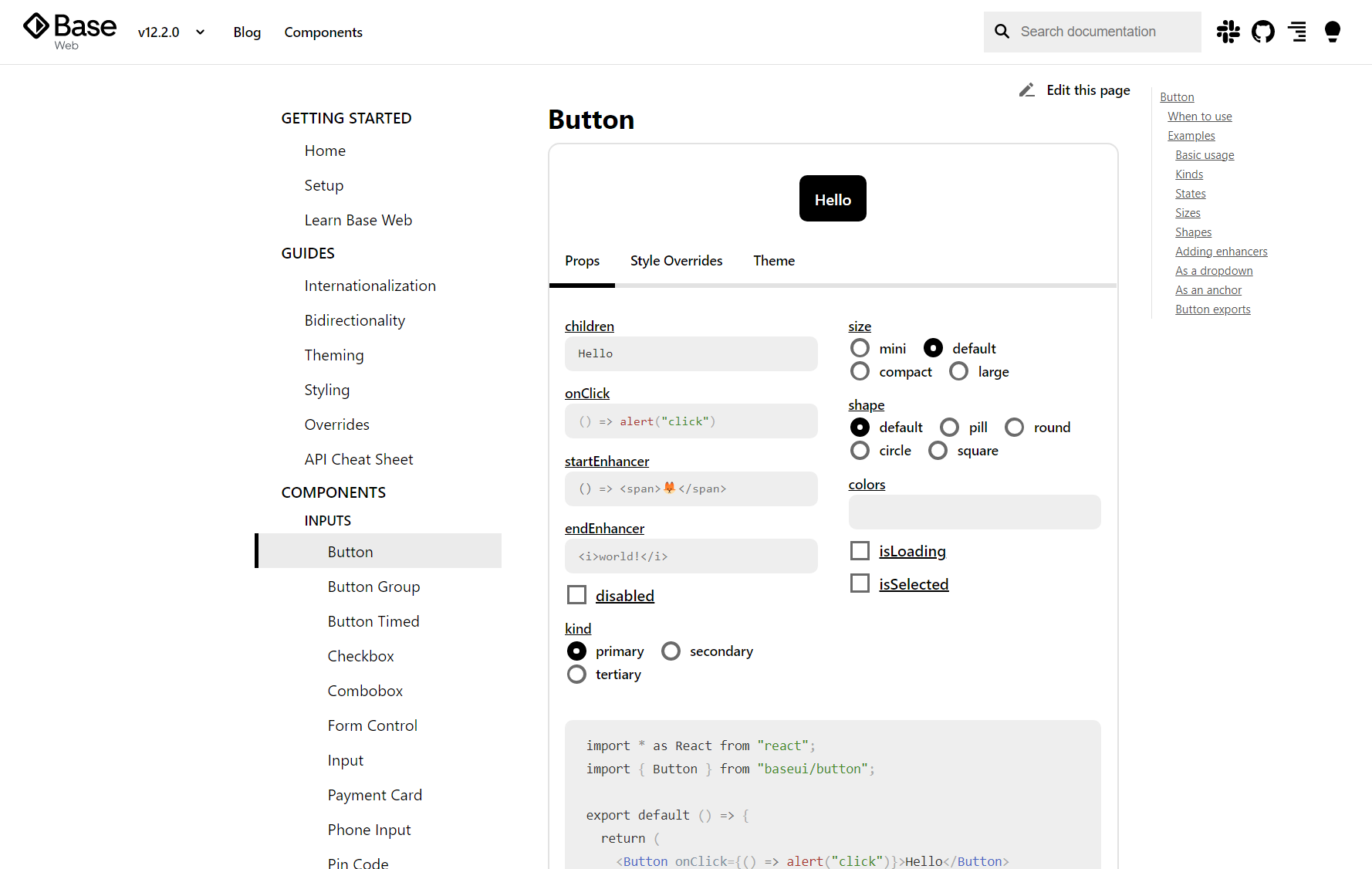The width and height of the screenshot is (1372, 869).
Task: Enable the disabled checkbox
Action: pyautogui.click(x=576, y=594)
